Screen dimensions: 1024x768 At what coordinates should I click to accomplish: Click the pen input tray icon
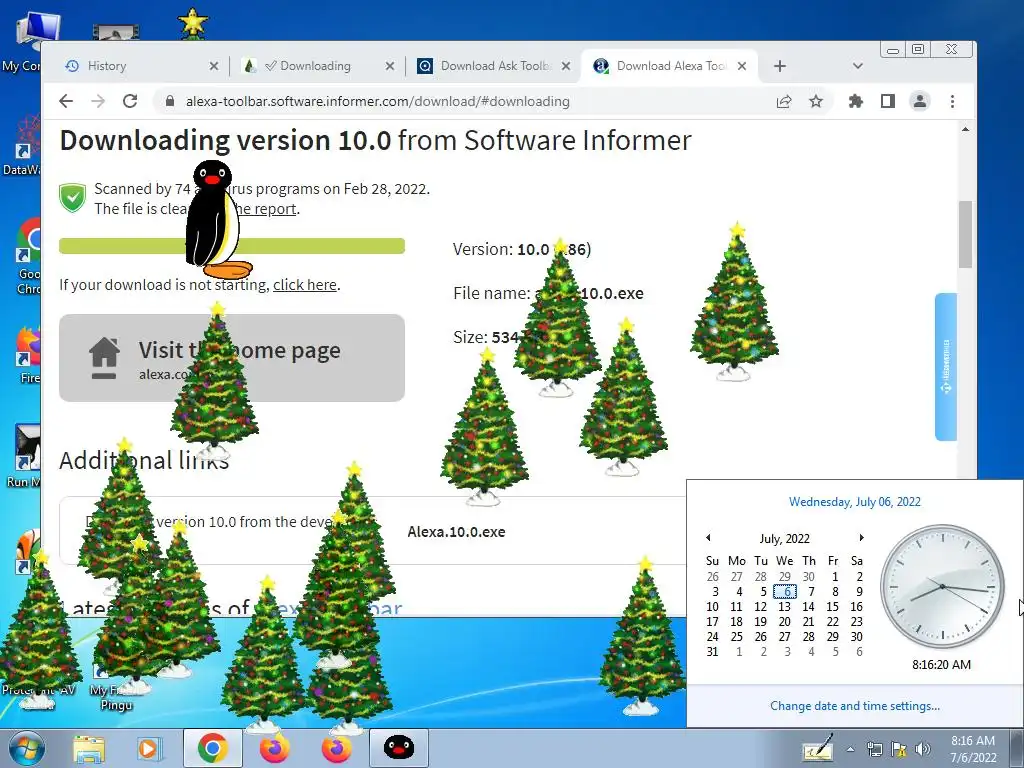[x=818, y=748]
